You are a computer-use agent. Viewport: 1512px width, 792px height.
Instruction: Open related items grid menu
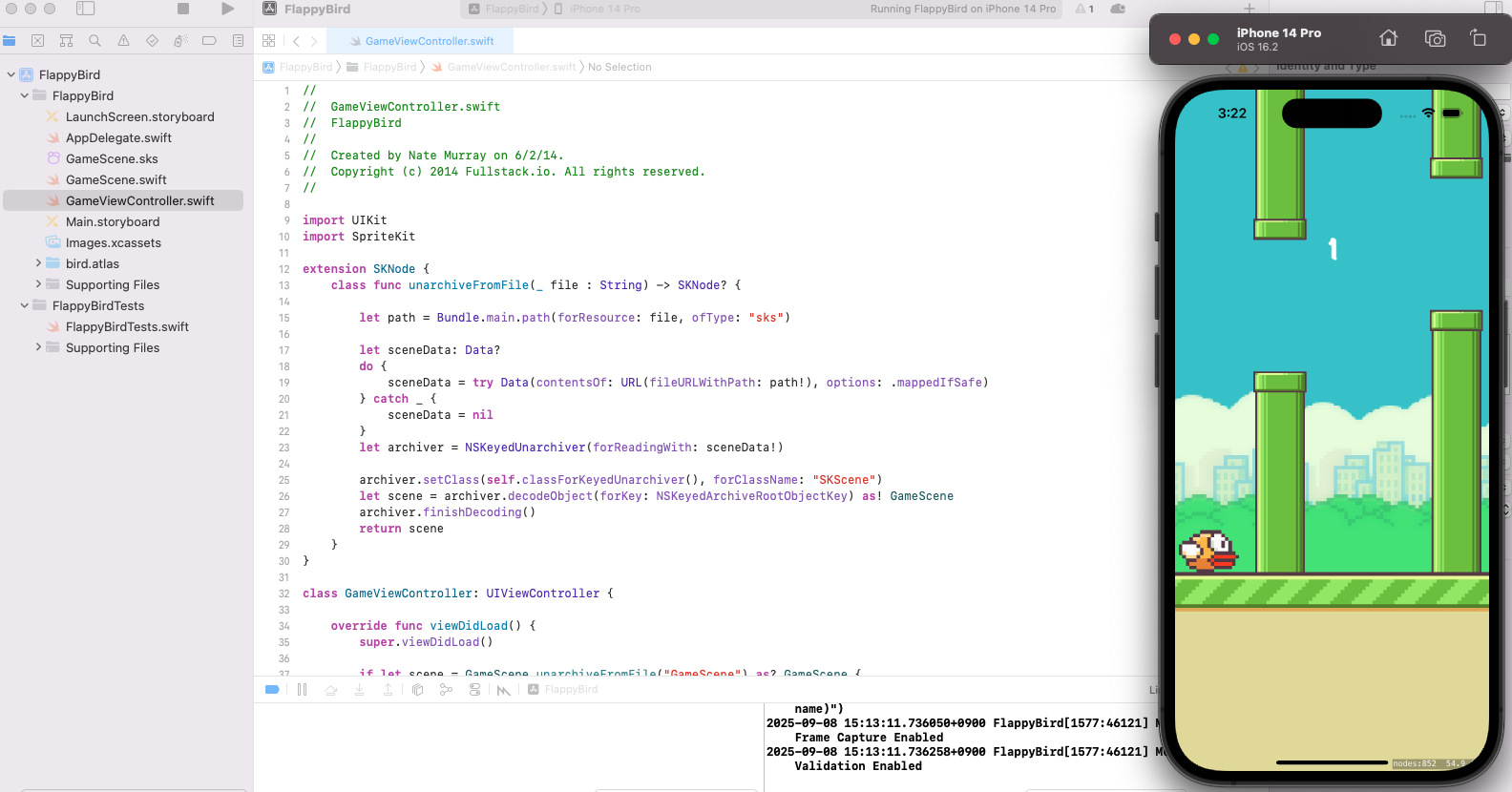[269, 41]
